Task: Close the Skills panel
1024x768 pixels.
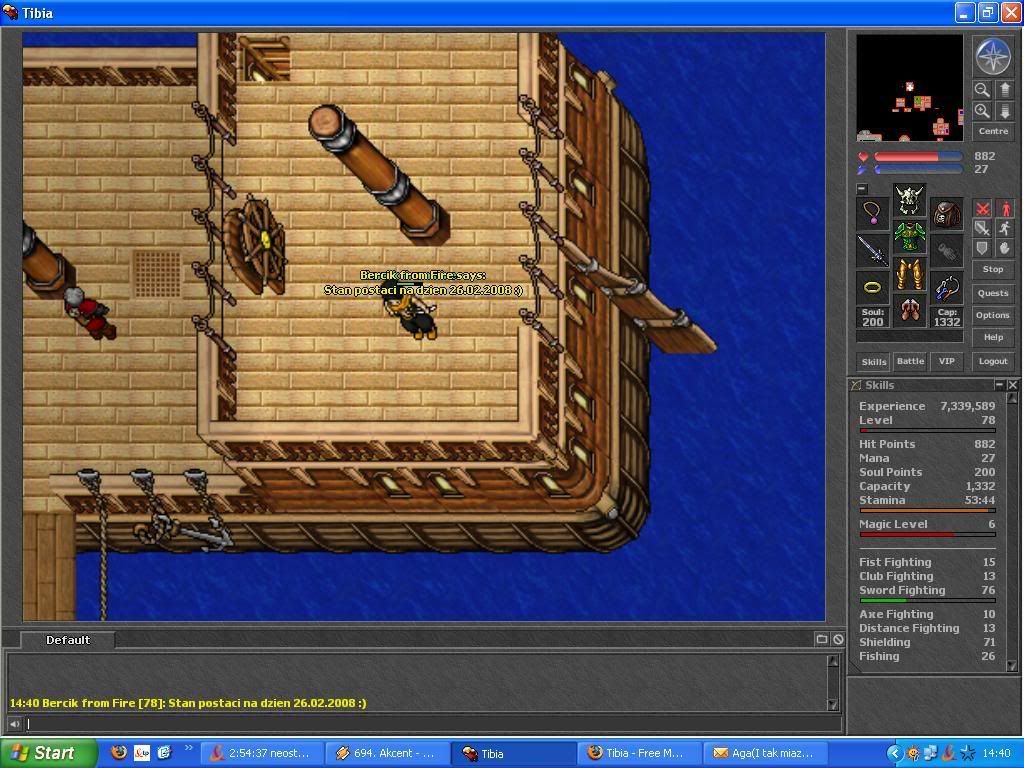Action: [1012, 385]
